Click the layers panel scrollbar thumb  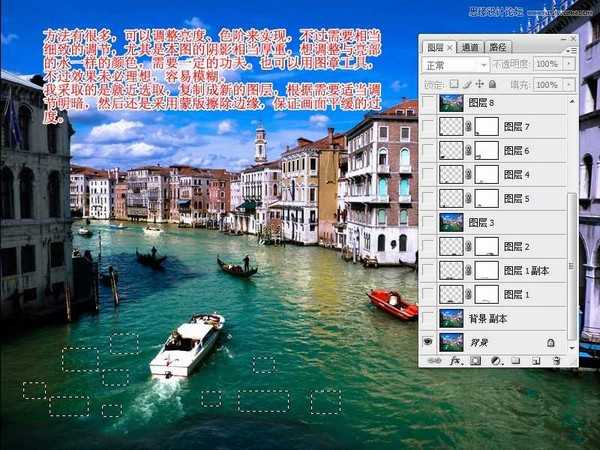tap(572, 266)
